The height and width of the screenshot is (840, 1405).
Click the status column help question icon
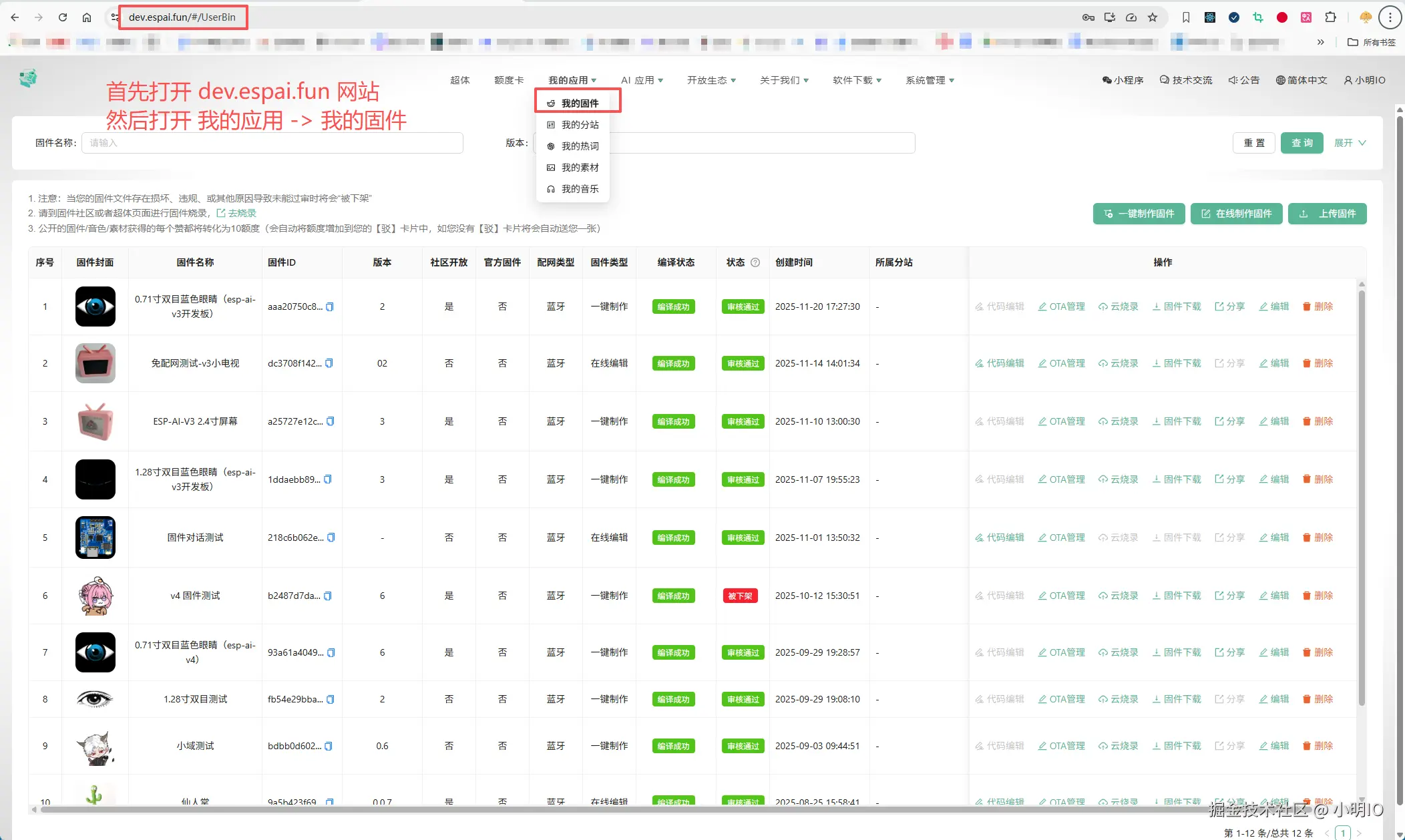click(x=755, y=262)
